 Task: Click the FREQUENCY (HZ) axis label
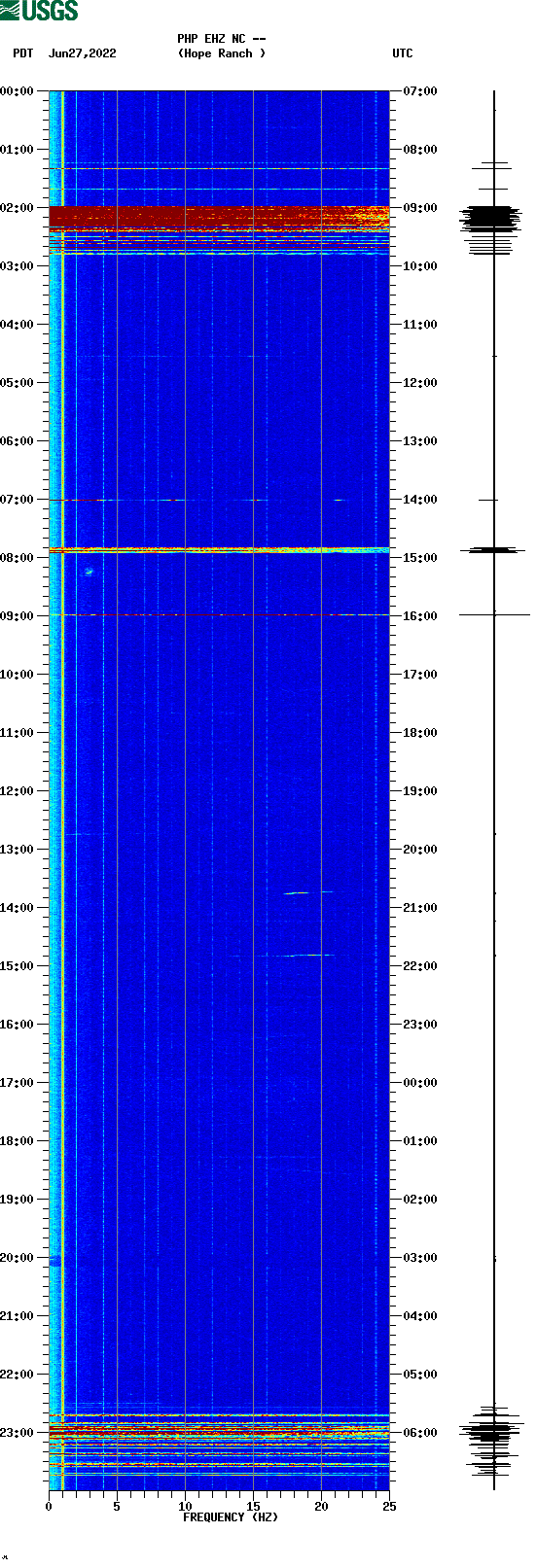point(231,1517)
